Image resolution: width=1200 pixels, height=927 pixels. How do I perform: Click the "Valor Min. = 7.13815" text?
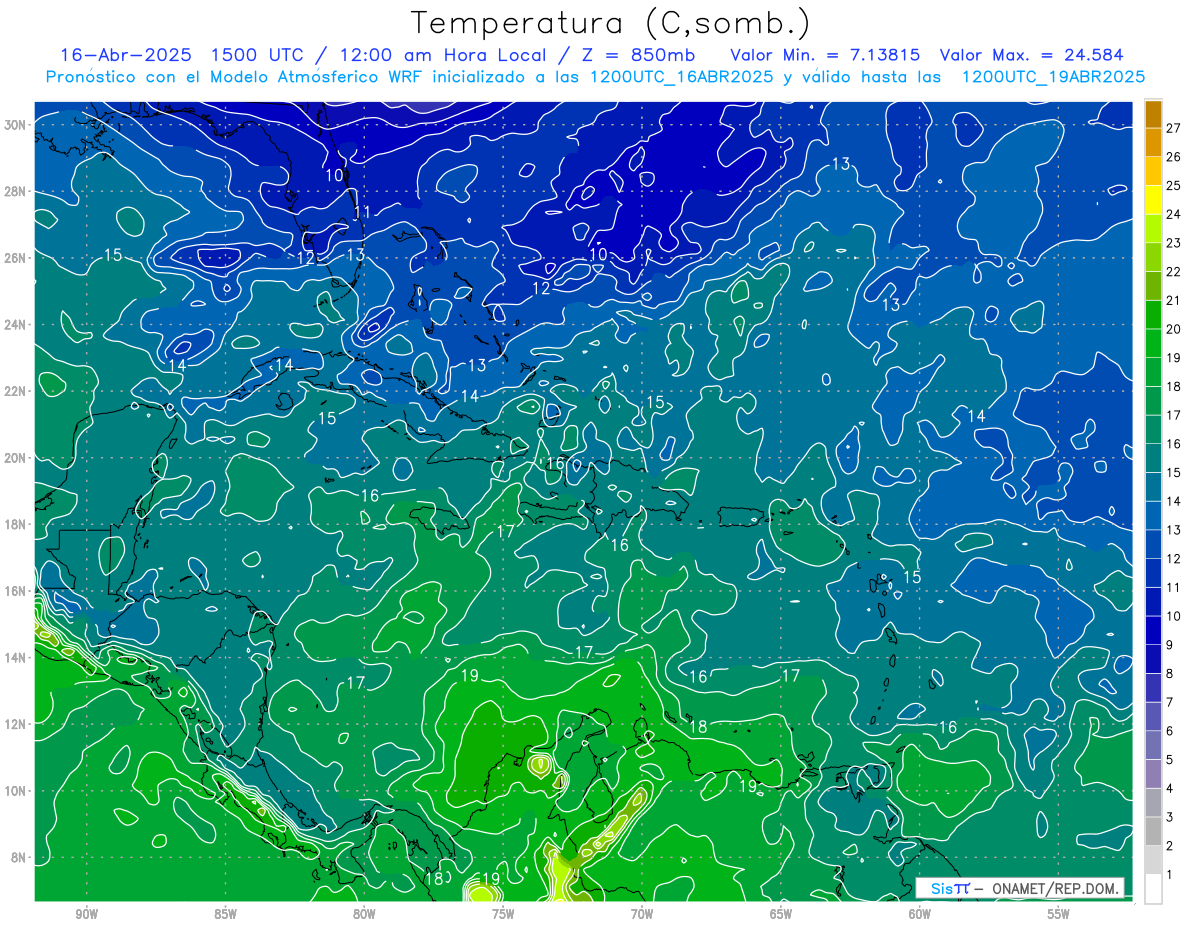825,55
